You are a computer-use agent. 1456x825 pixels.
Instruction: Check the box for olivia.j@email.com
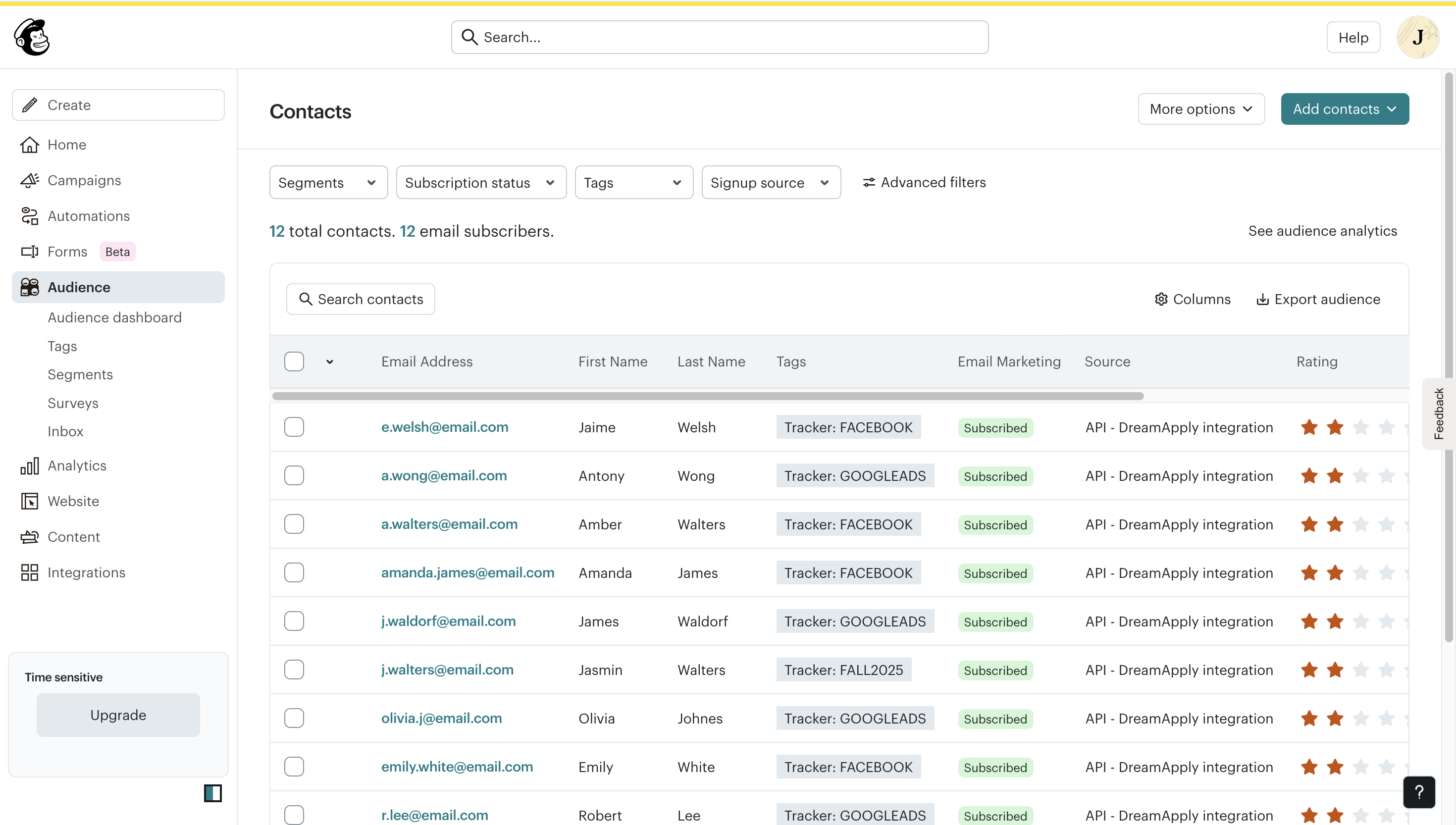pos(294,719)
